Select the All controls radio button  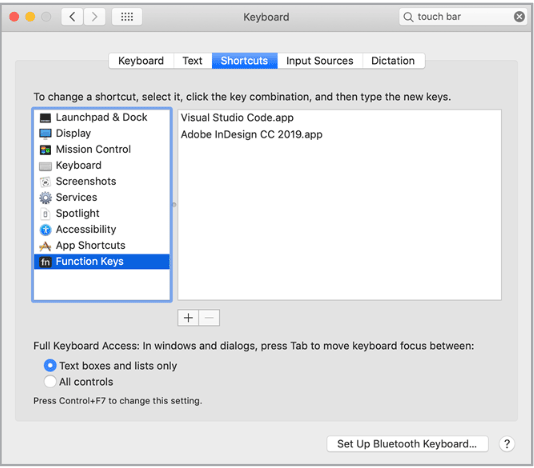pyautogui.click(x=50, y=381)
